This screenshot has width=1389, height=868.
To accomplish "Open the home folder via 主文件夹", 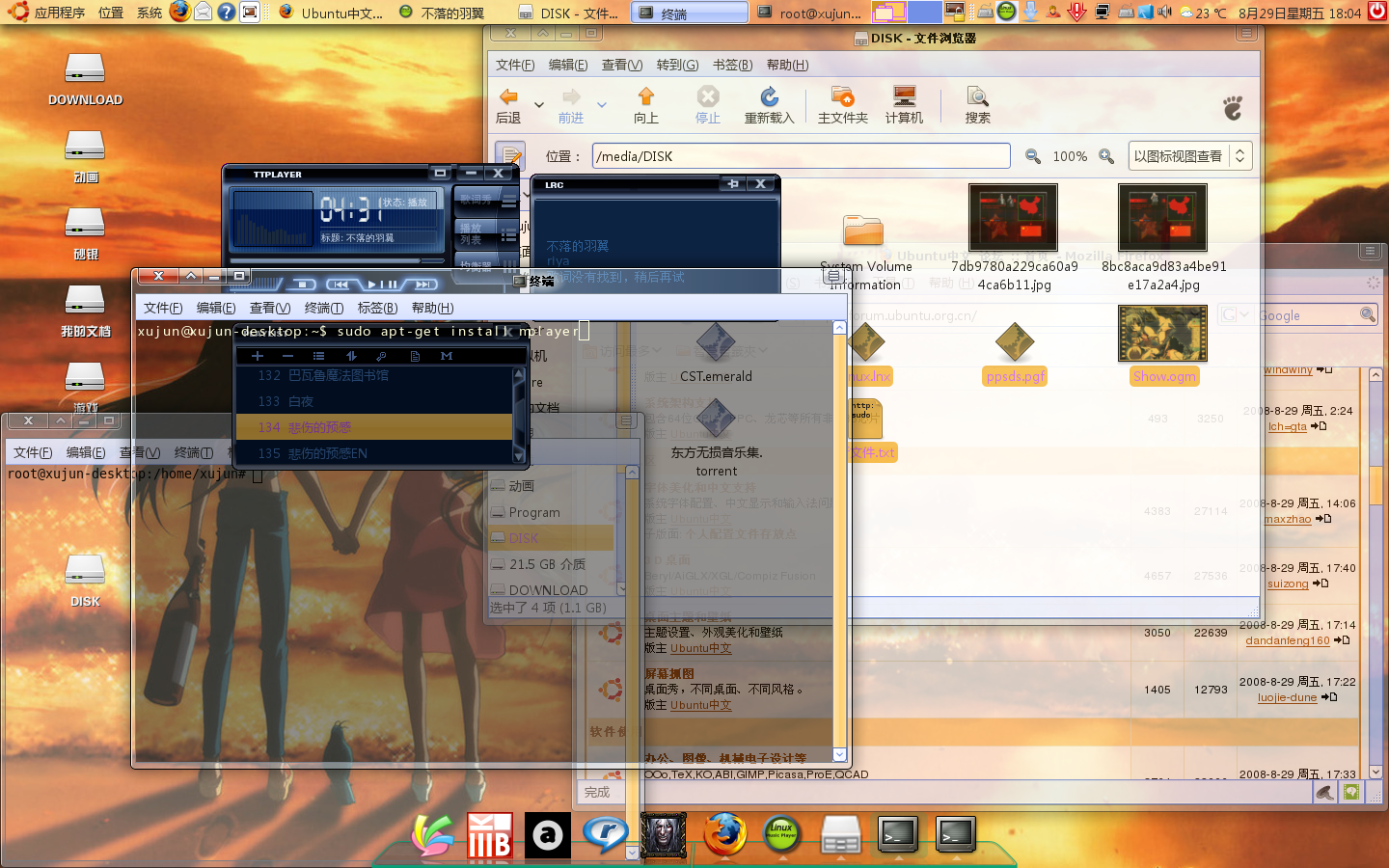I will point(843,105).
